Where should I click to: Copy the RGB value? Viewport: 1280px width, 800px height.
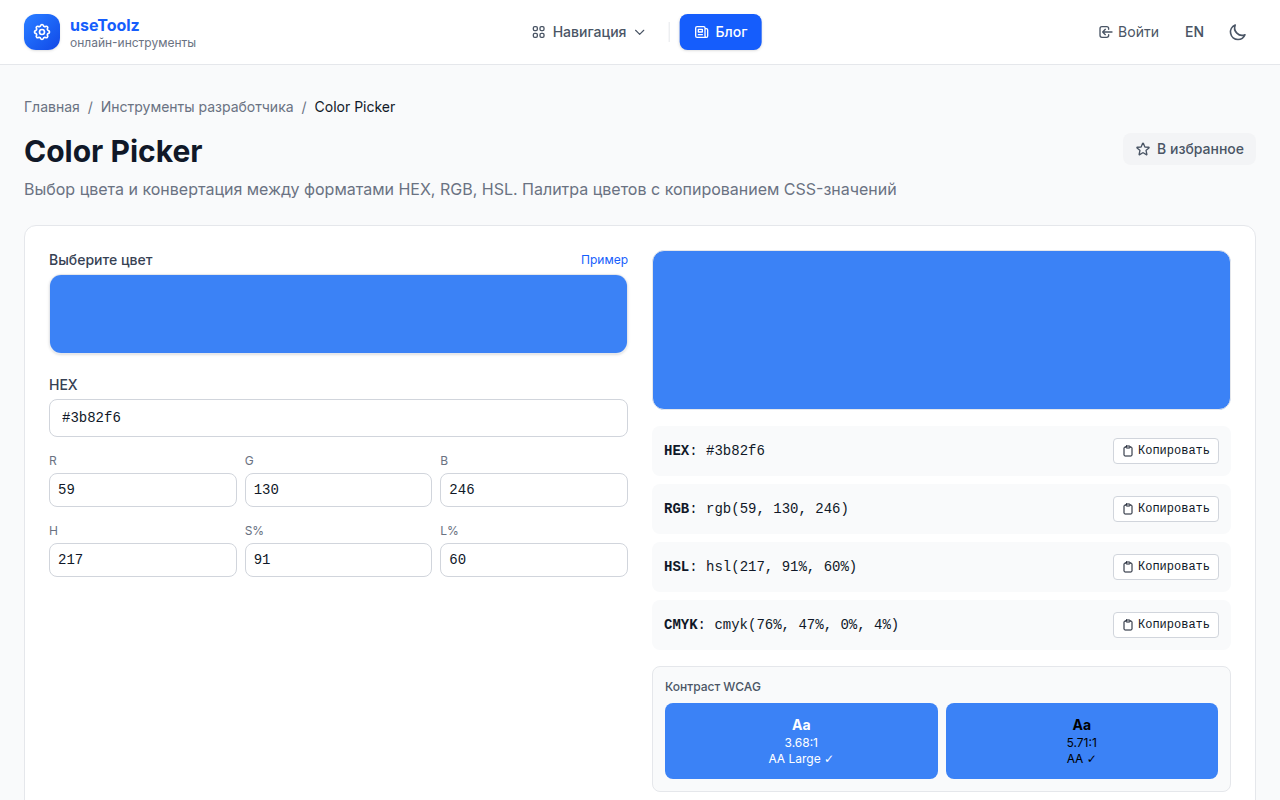click(x=1166, y=509)
